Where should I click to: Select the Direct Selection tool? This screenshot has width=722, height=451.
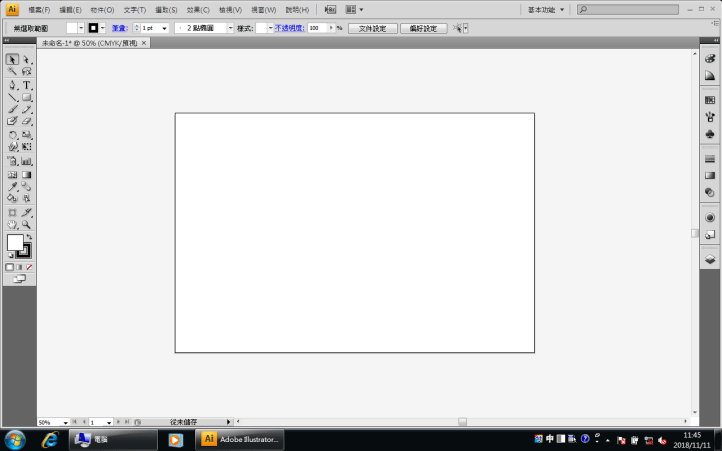click(27, 59)
